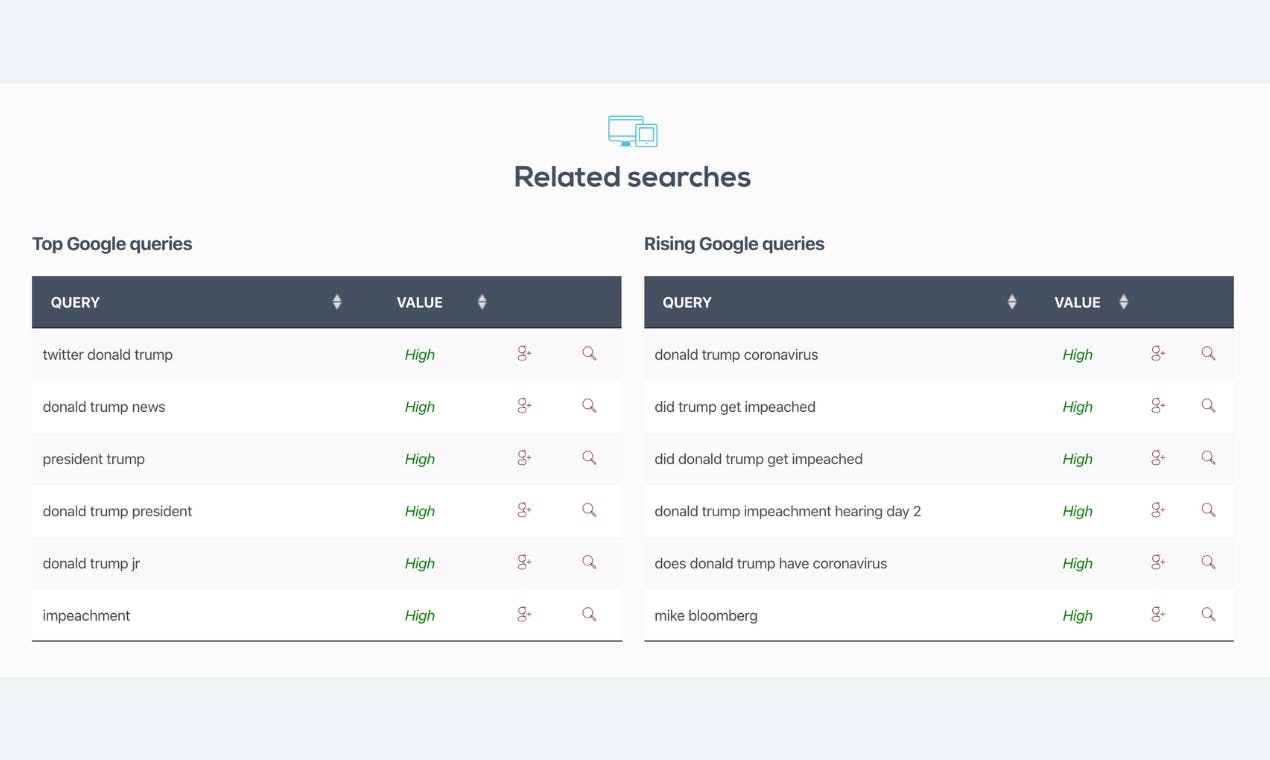Click the Rising Google queries heading
Viewport: 1270px width, 760px height.
click(734, 244)
